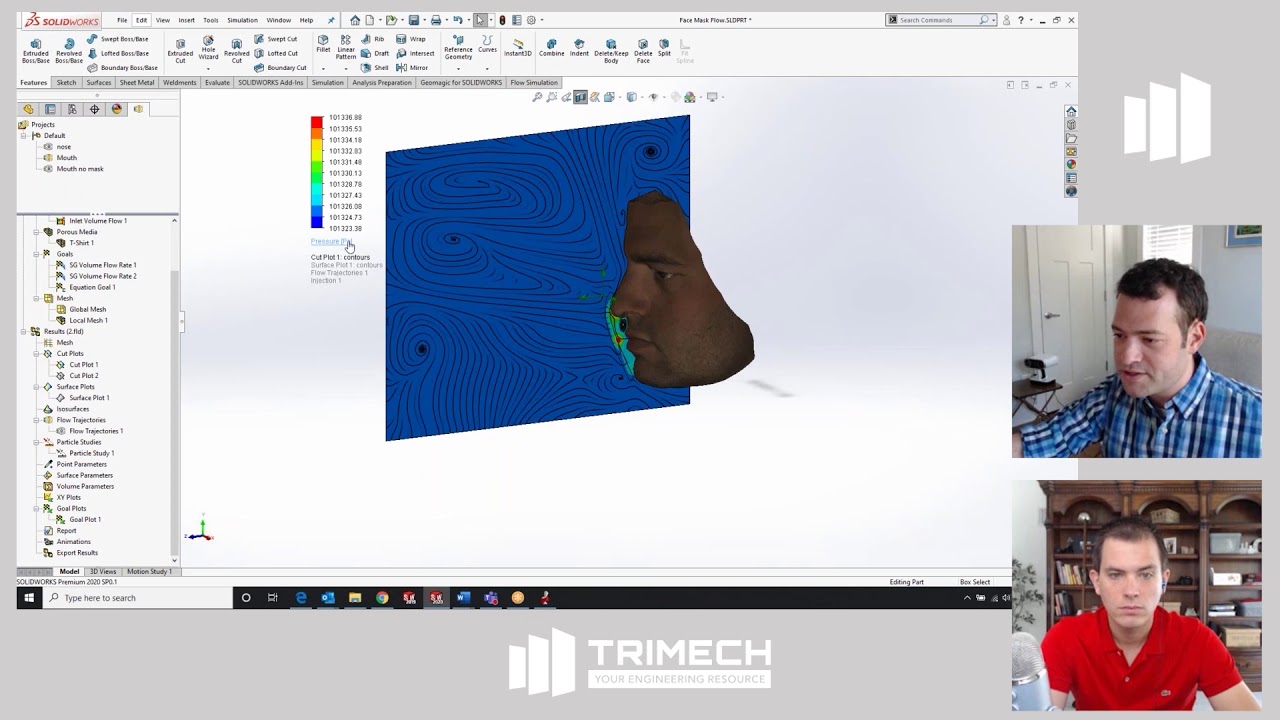Collapse the Particle Studies tree node
Viewport: 1280px width, 720px height.
[x=37, y=442]
